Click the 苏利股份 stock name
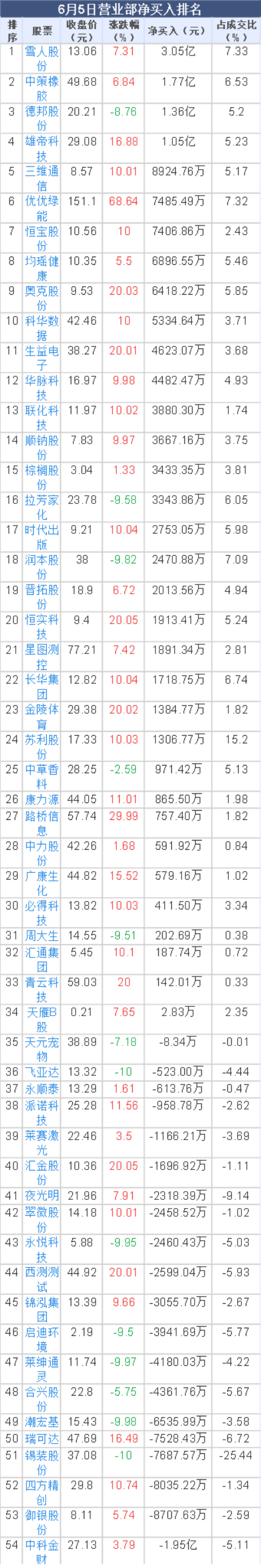The height and width of the screenshot is (1568, 261). pos(42,744)
